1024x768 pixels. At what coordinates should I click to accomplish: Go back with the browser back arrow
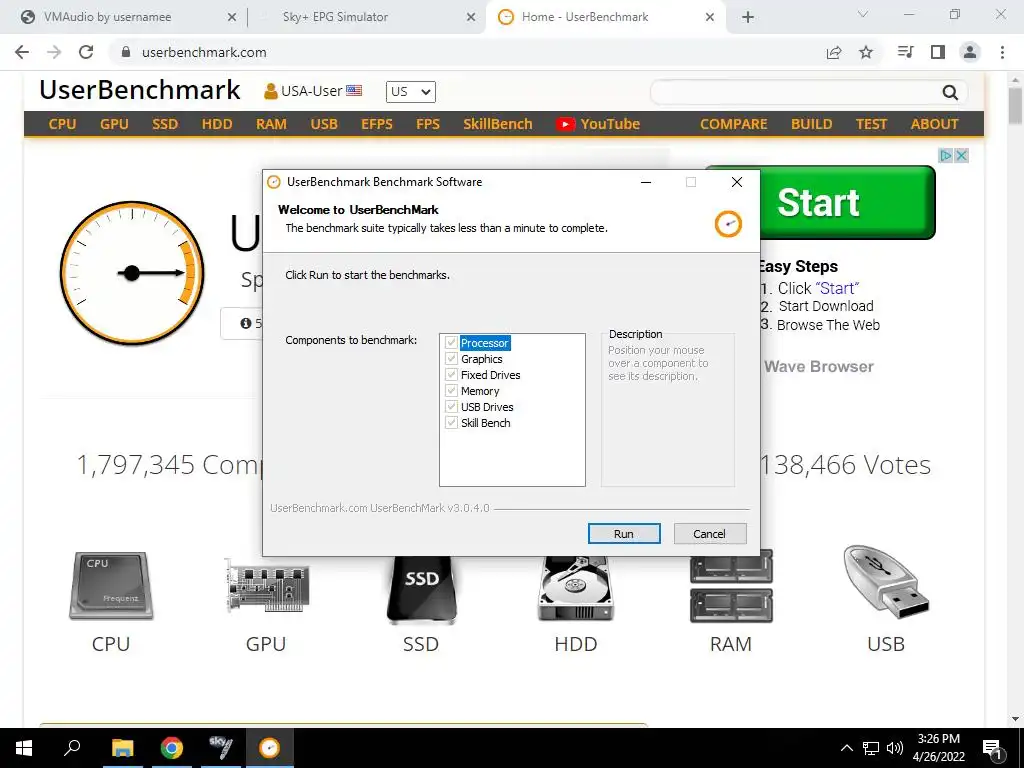[22, 52]
